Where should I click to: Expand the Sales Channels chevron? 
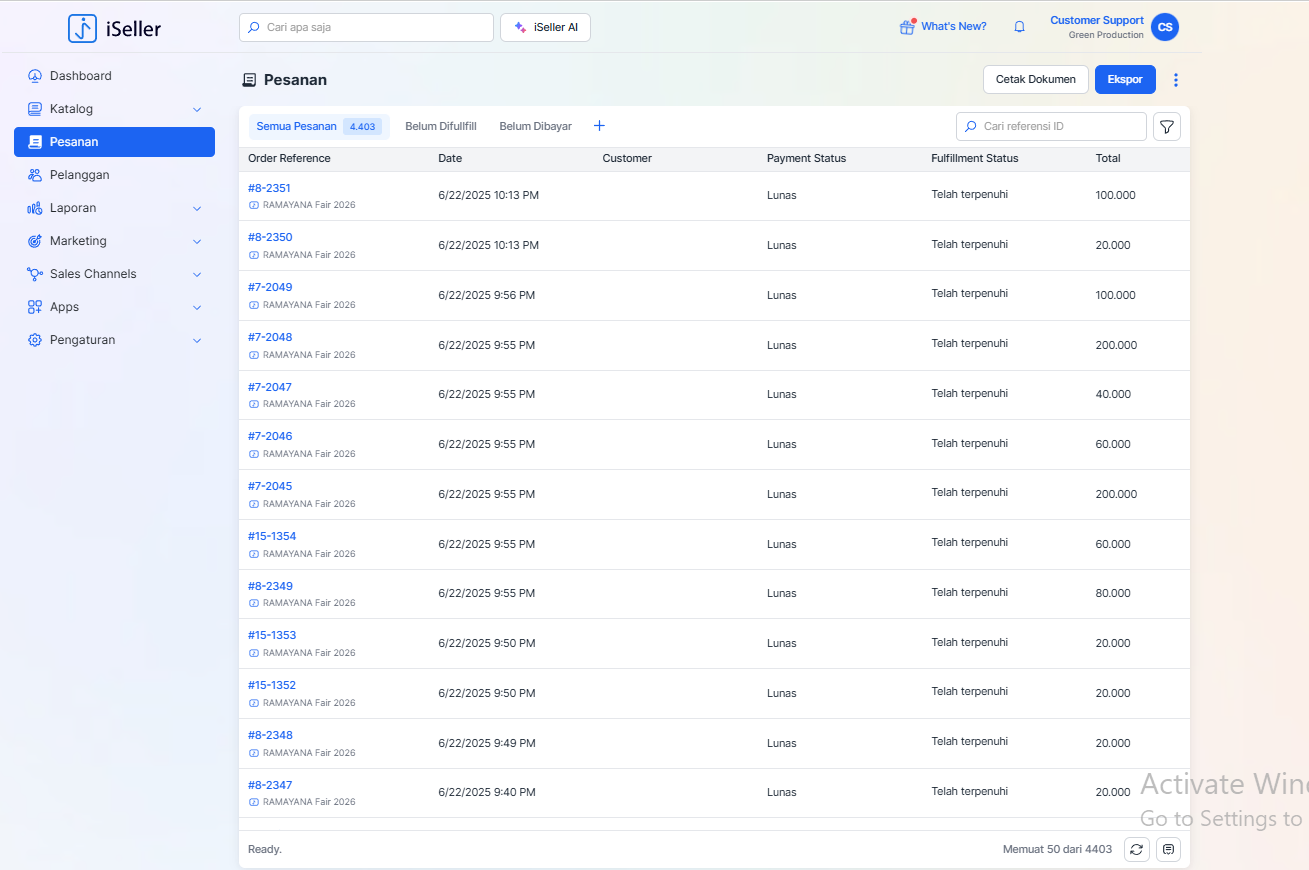point(197,274)
